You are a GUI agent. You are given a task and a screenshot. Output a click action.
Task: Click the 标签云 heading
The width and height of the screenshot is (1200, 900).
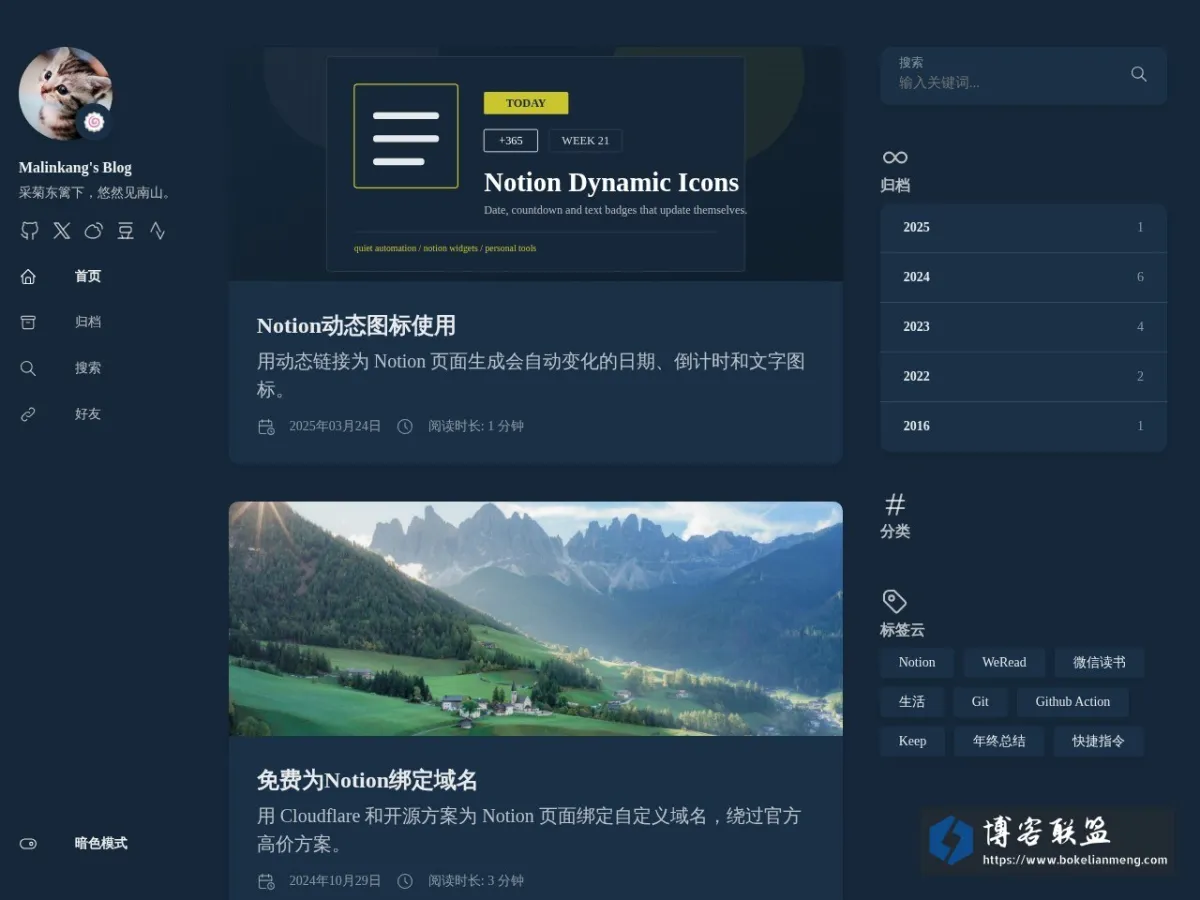coord(902,630)
